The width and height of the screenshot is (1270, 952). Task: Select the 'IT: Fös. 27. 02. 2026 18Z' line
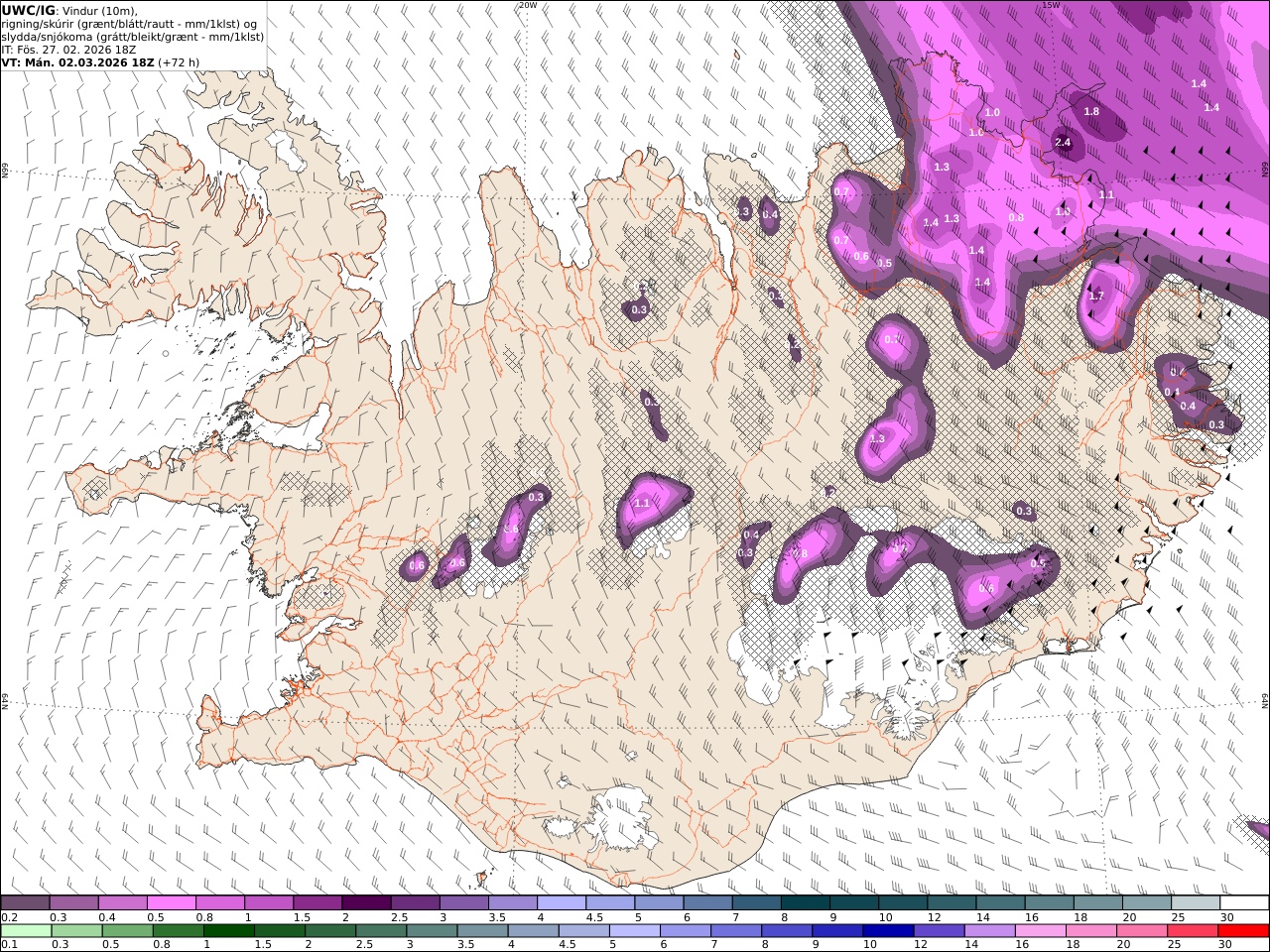[68, 49]
